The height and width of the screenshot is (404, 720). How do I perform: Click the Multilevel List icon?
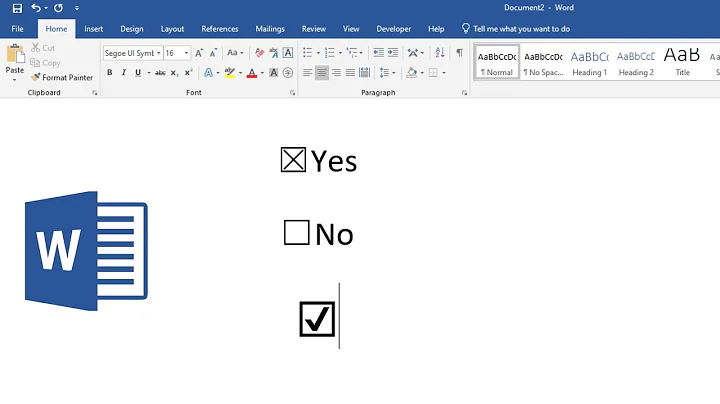point(352,53)
